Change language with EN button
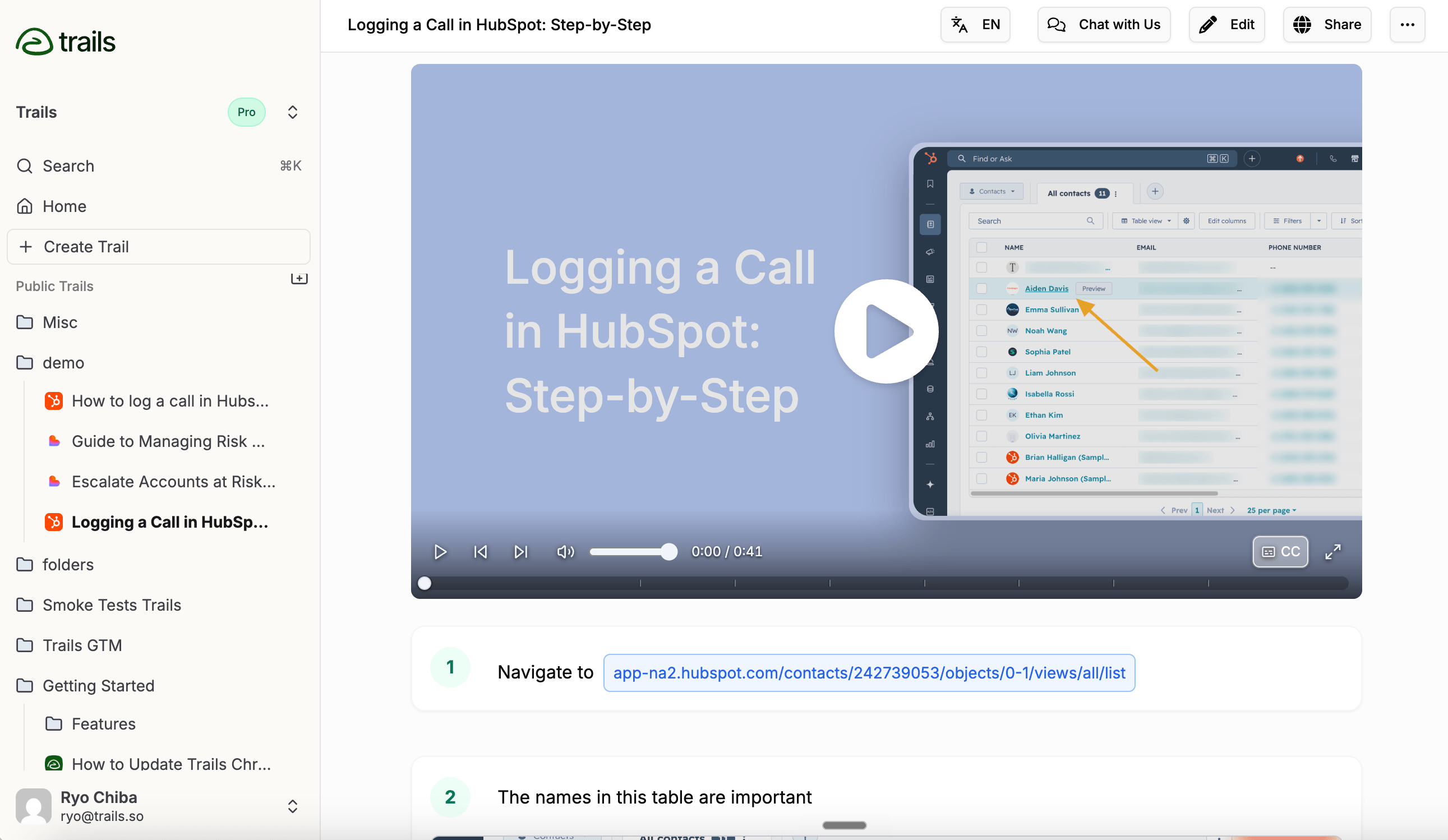This screenshot has width=1448, height=840. pyautogui.click(x=975, y=25)
